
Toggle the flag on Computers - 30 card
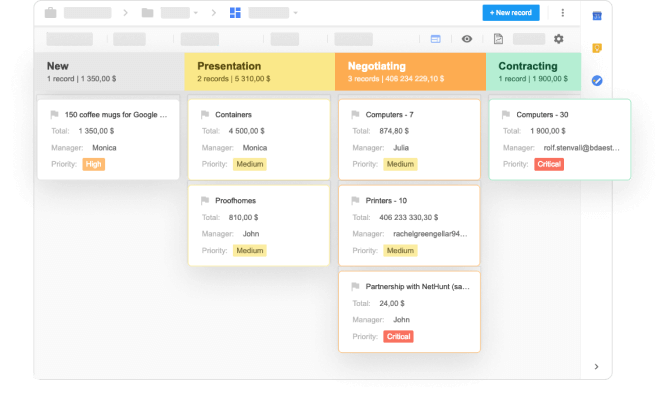(505, 115)
